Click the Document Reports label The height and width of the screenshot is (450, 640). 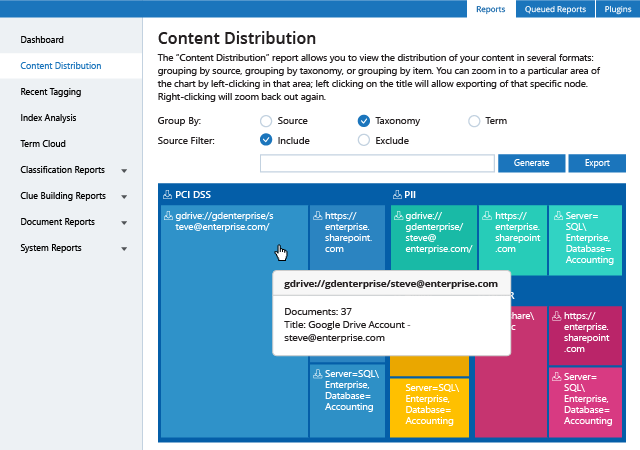point(58,222)
